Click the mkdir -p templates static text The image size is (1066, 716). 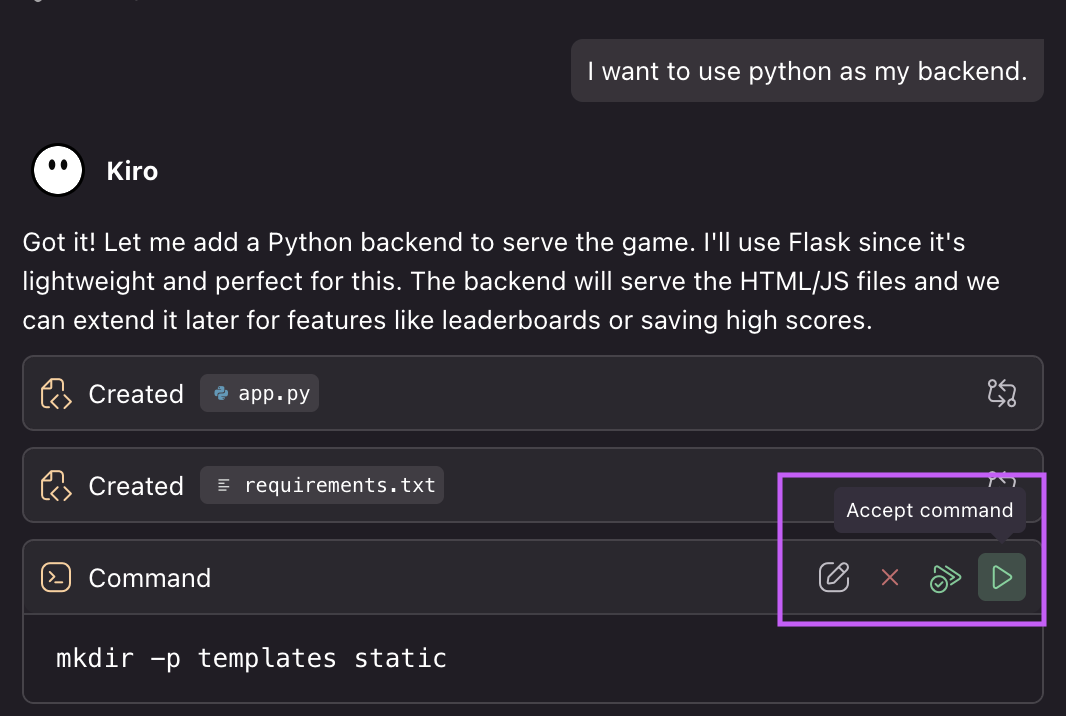(x=251, y=658)
